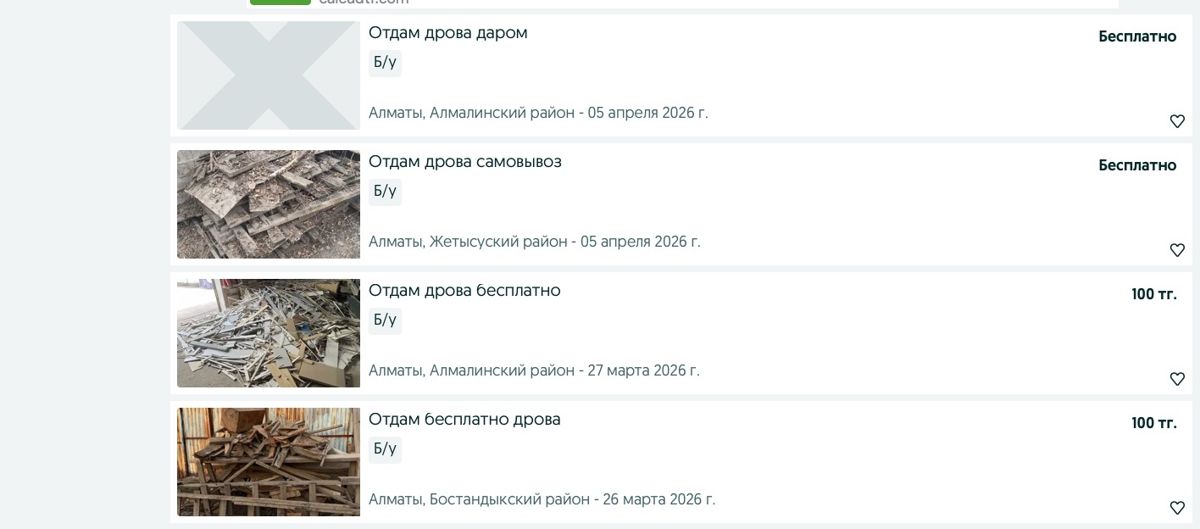
Task: Open listing titled 'Отдам дрова самовывоз'
Action: 465,162
